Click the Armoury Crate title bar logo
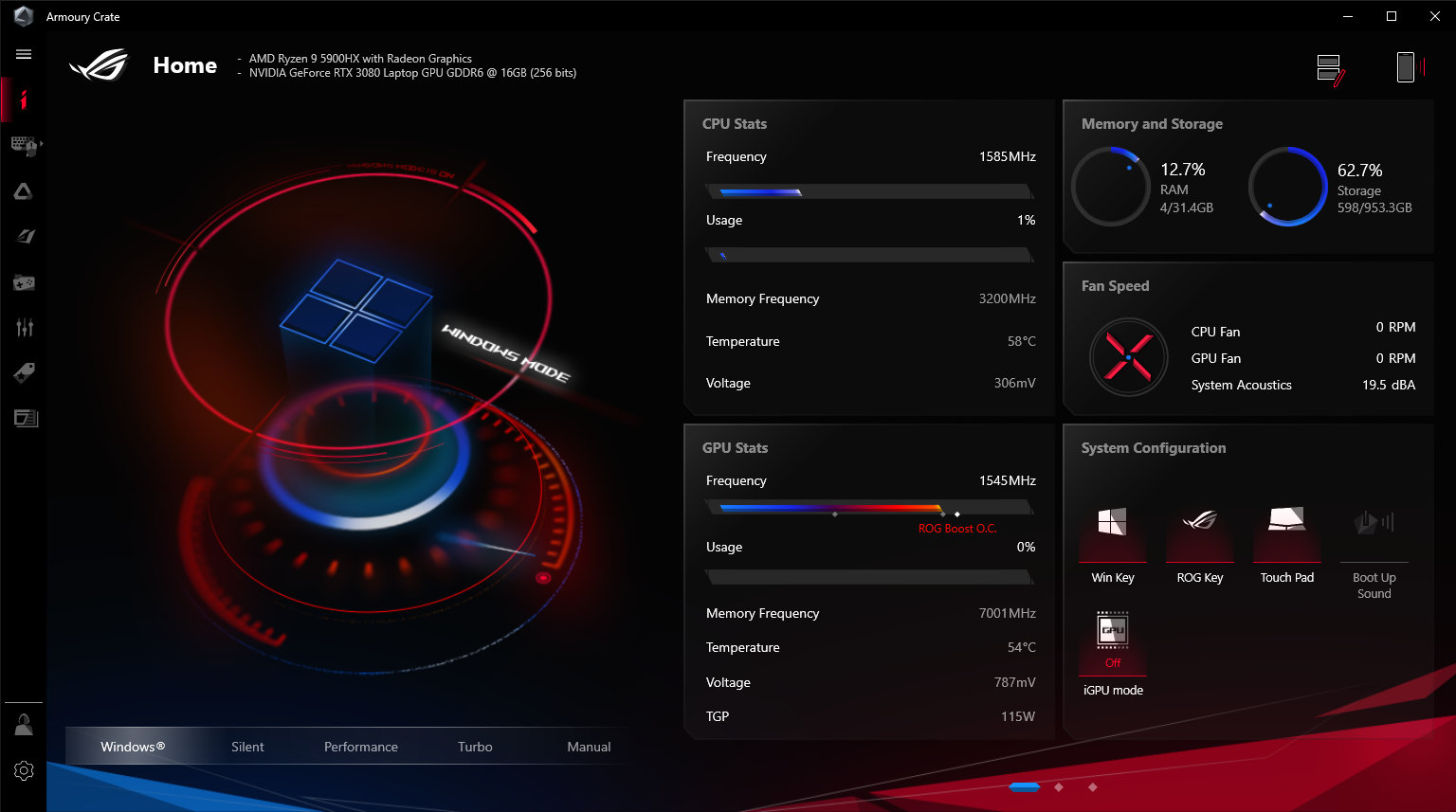Image resolution: width=1456 pixels, height=812 pixels. [x=24, y=16]
